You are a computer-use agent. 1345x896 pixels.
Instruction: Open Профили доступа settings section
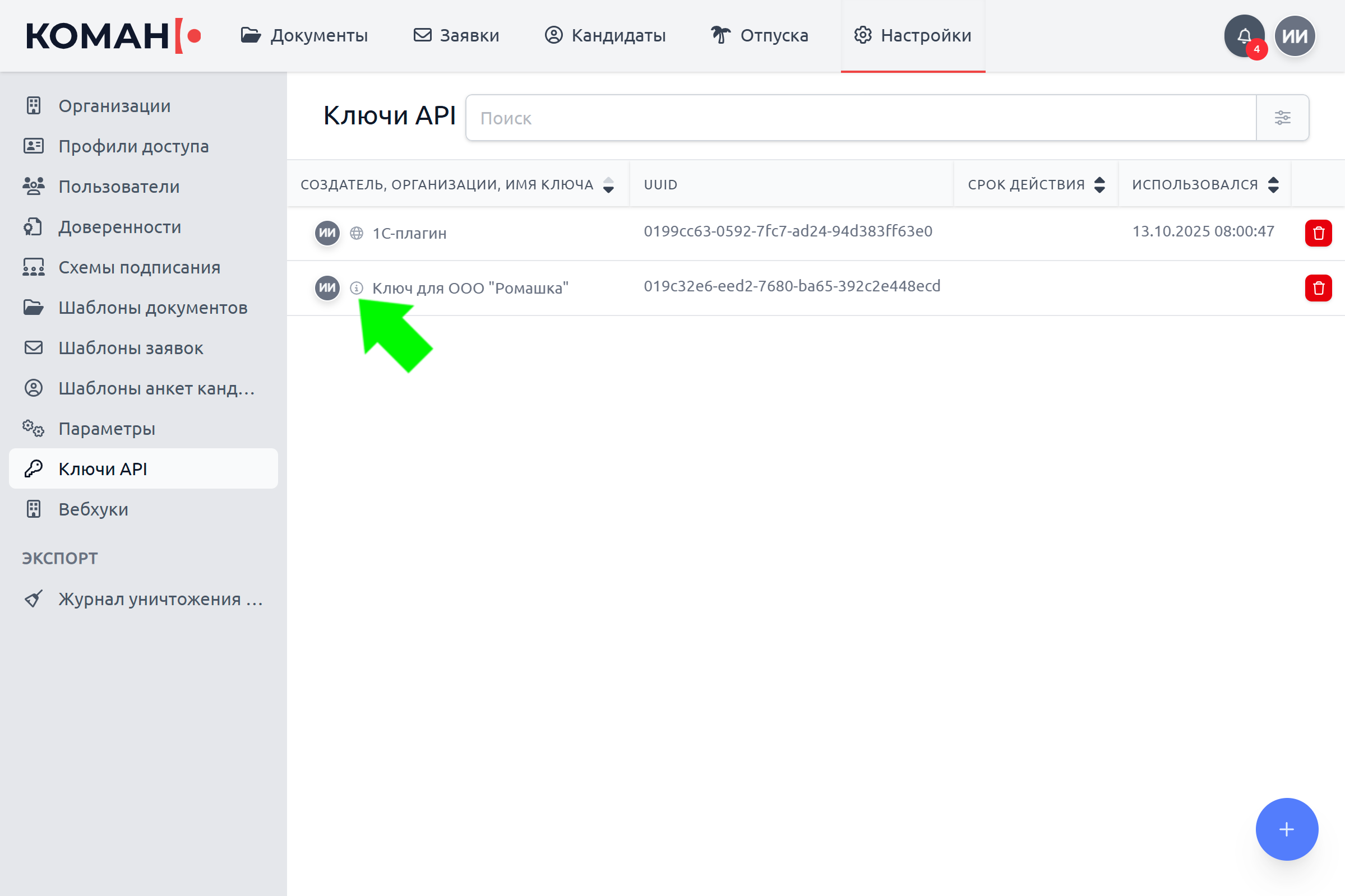133,146
